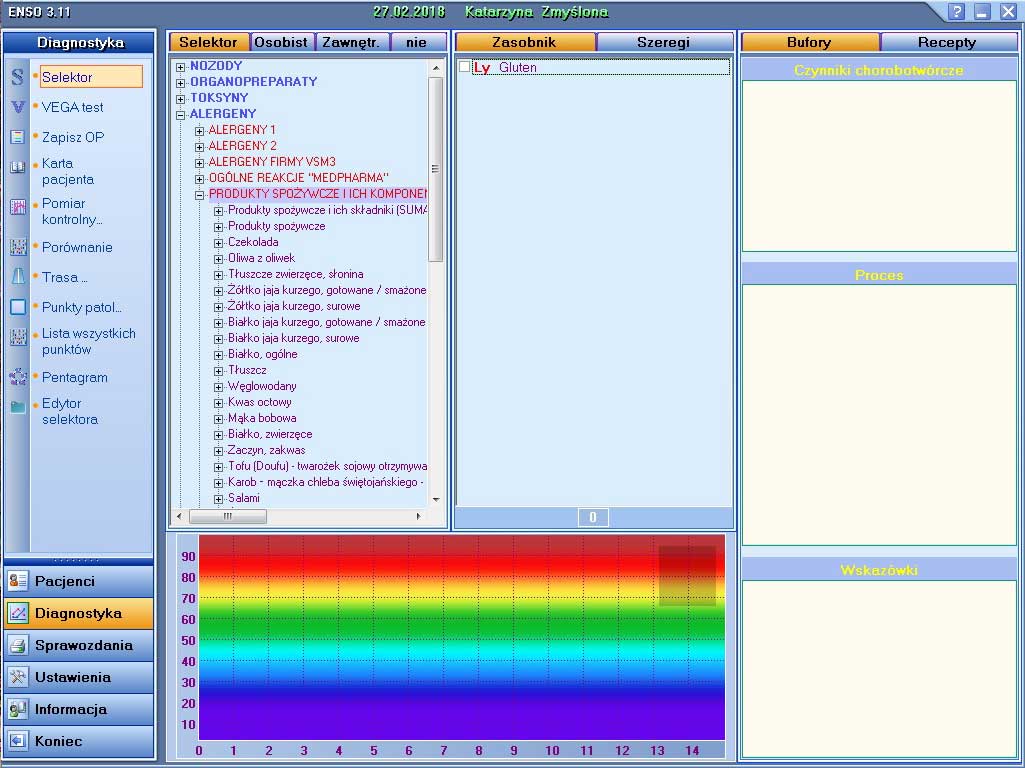
Task: Switch to the Szeregi tab
Action: coord(664,42)
